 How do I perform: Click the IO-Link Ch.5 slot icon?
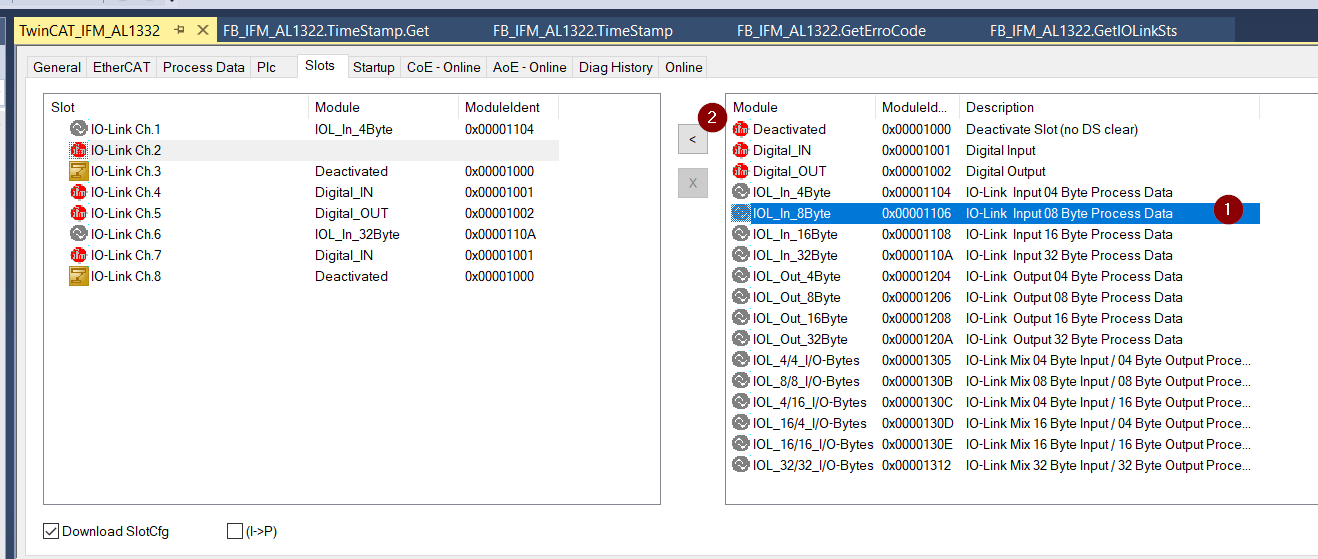click(79, 213)
